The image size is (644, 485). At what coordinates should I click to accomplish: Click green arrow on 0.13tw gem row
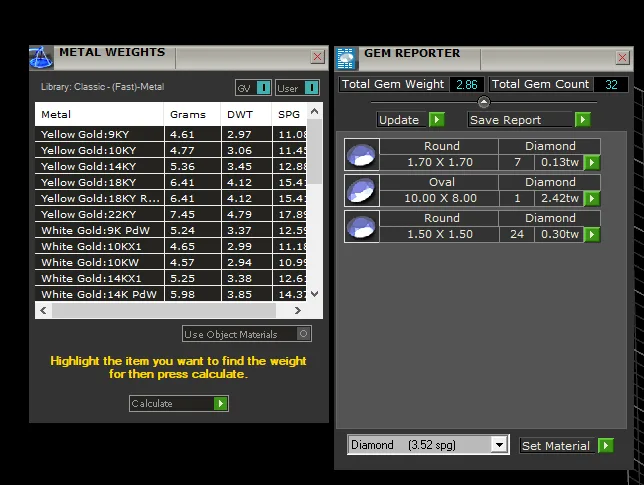[592, 162]
